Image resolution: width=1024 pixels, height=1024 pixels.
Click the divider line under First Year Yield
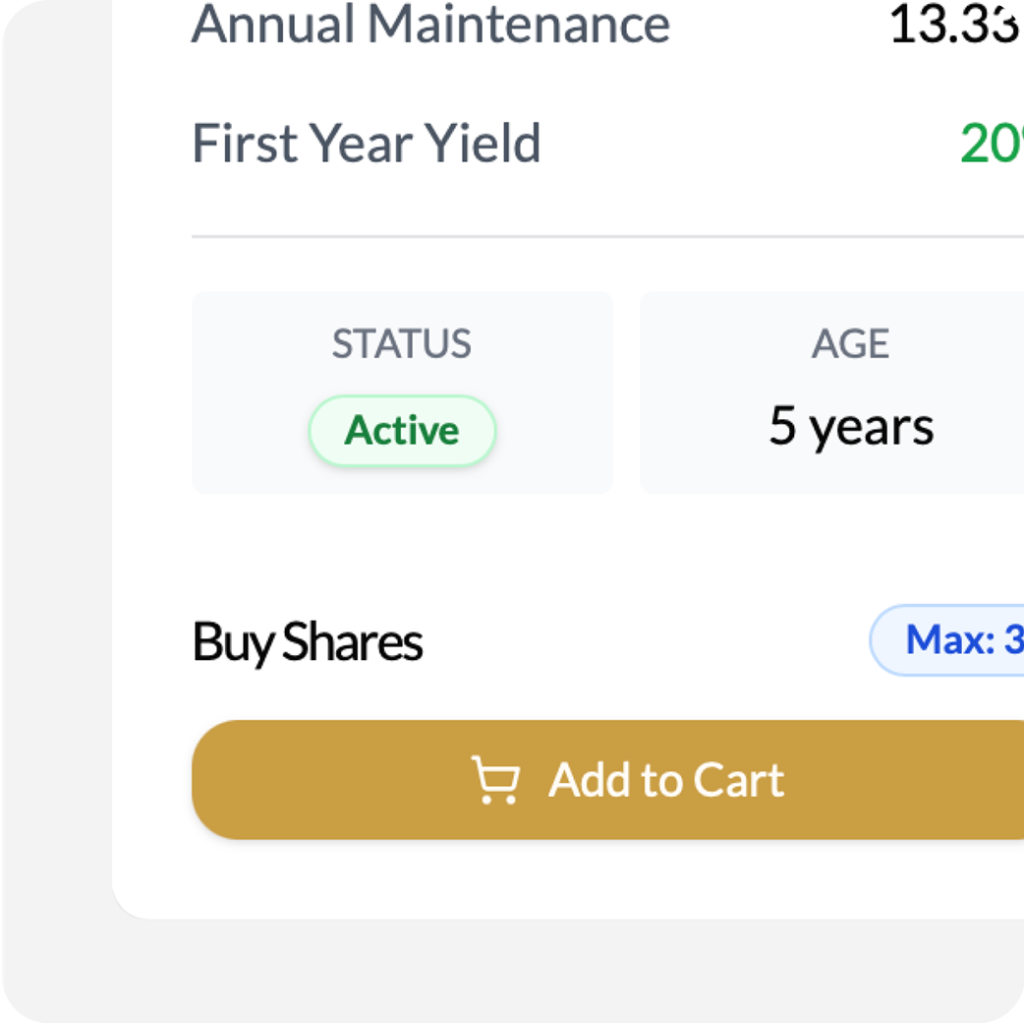pyautogui.click(x=600, y=237)
